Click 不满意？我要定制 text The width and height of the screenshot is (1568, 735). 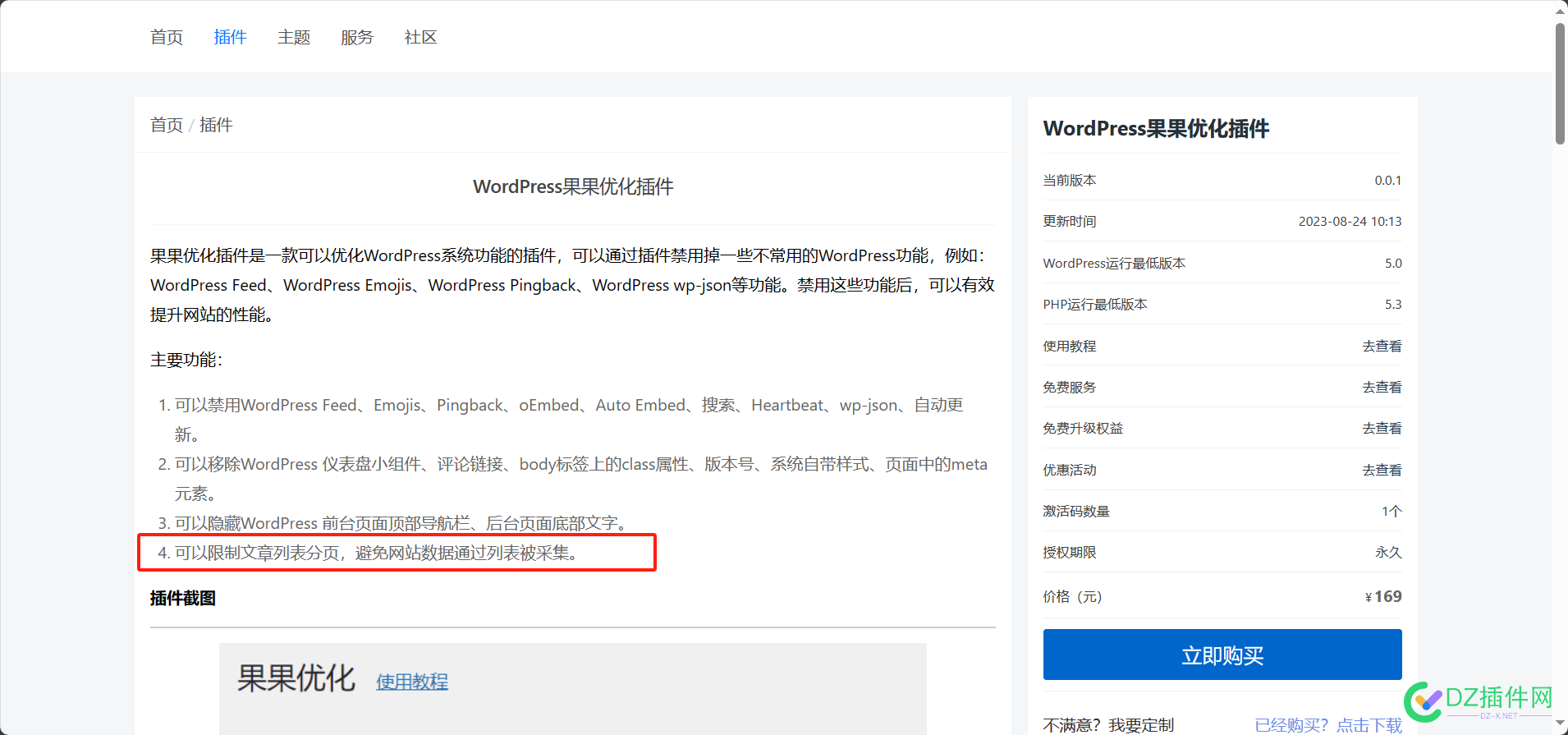1108,725
